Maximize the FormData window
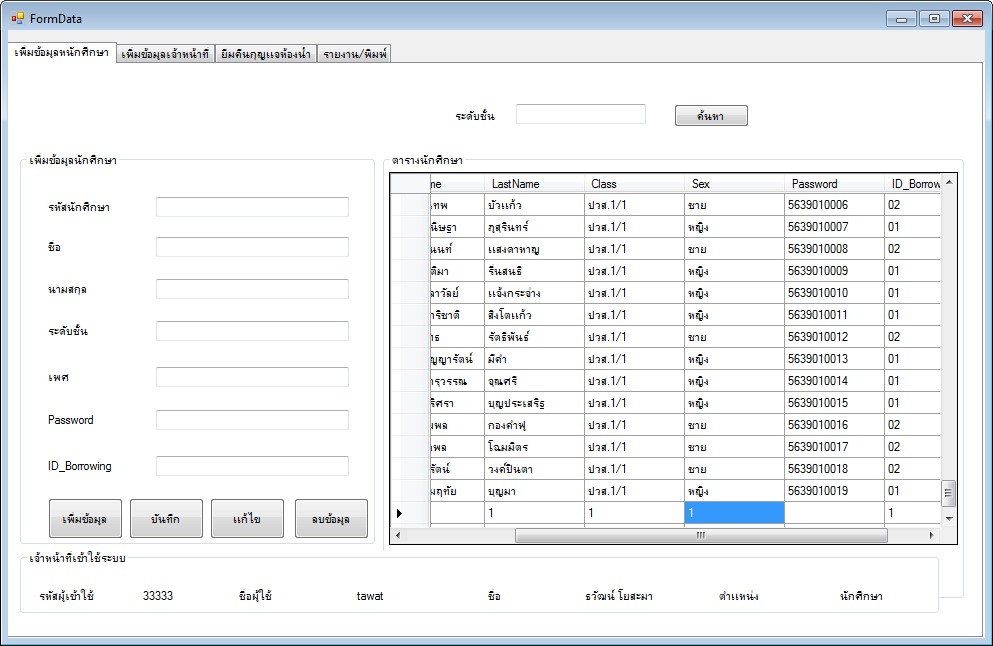This screenshot has height=646, width=993. (934, 19)
